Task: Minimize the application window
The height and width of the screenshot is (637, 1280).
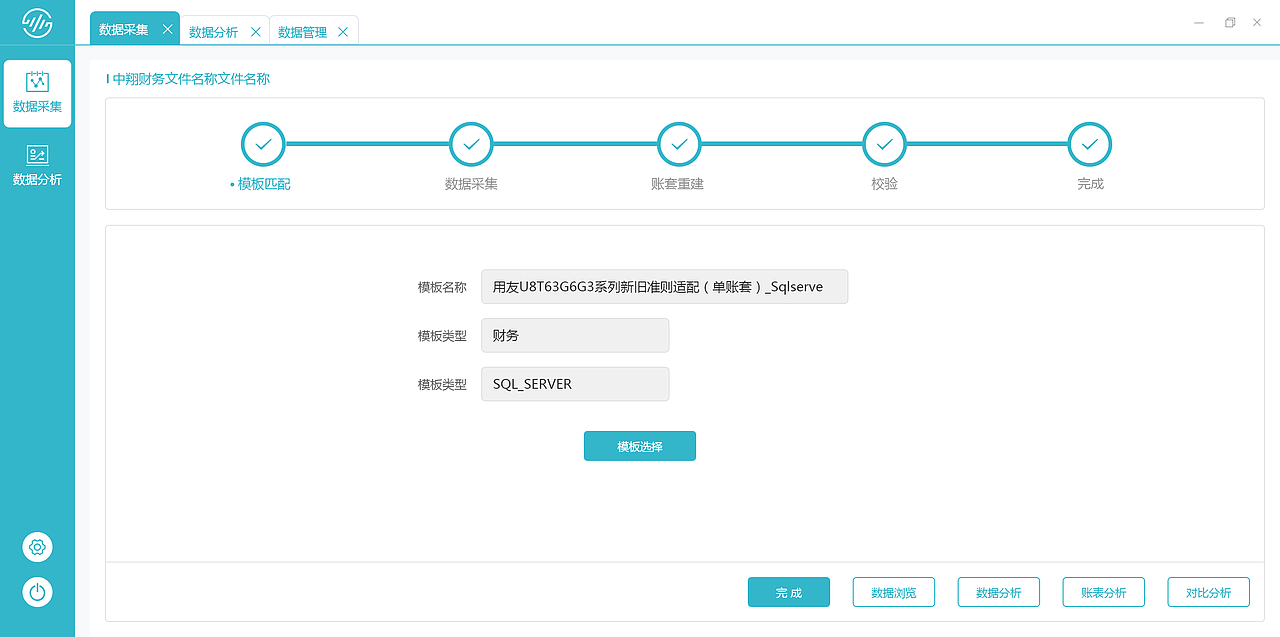Action: (1199, 22)
